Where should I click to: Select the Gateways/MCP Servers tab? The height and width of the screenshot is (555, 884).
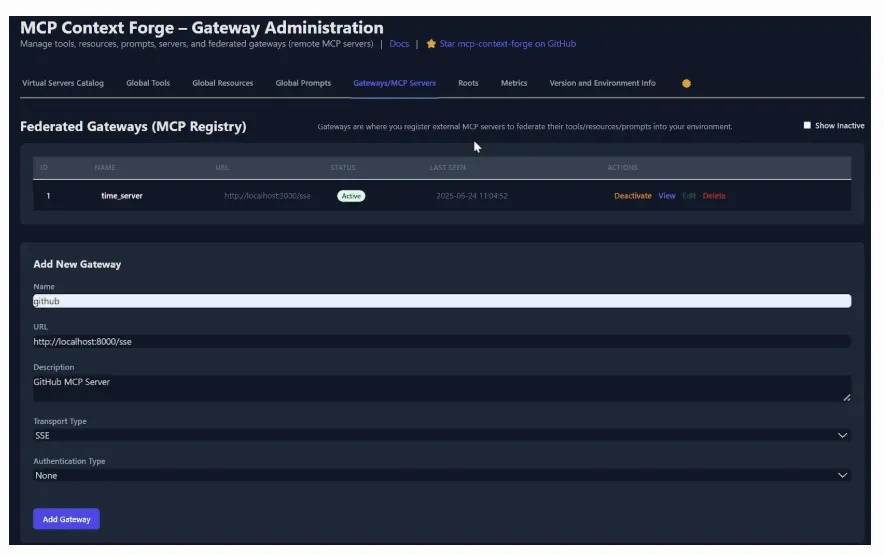(395, 83)
